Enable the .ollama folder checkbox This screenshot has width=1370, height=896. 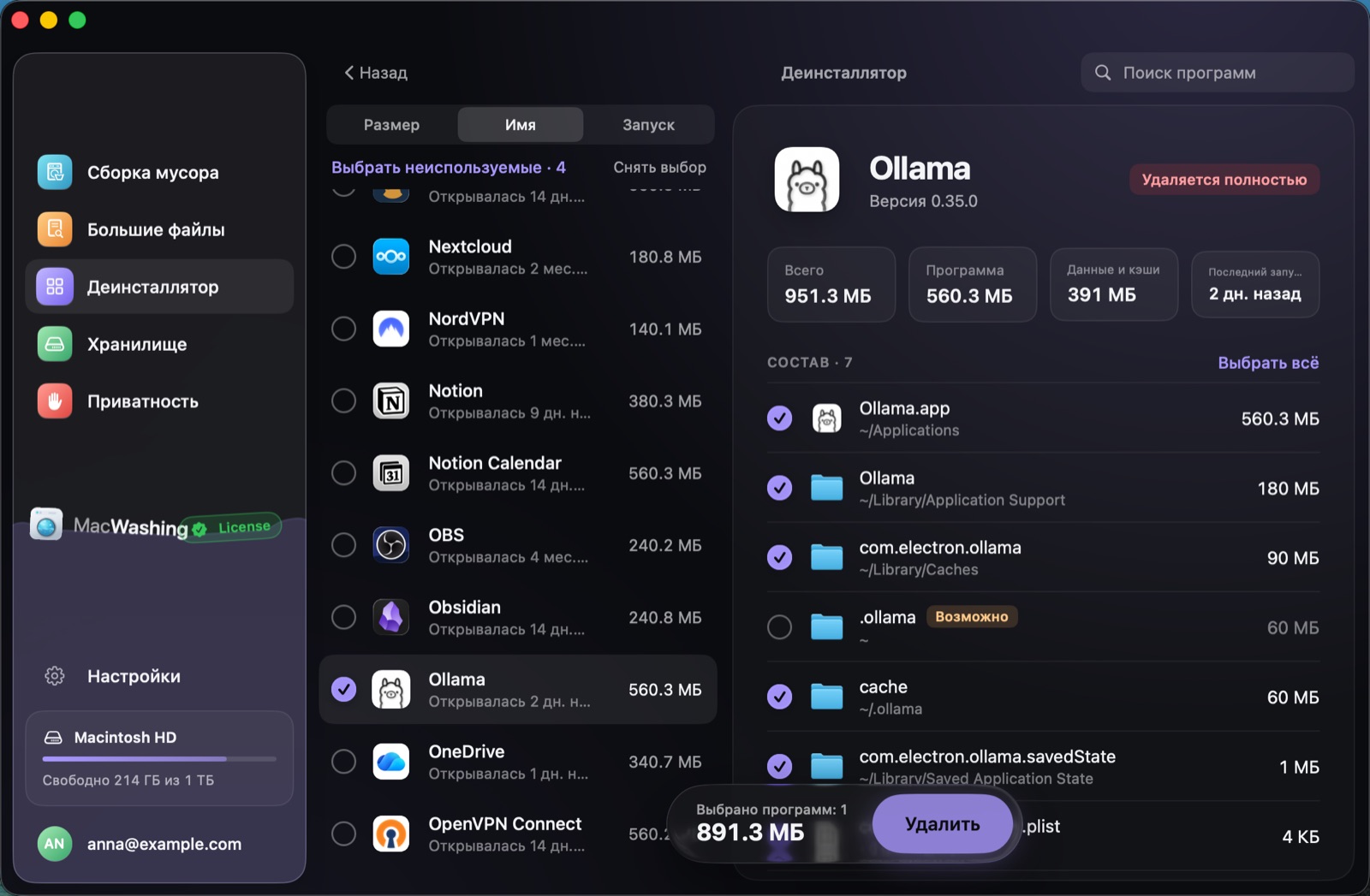click(779, 627)
